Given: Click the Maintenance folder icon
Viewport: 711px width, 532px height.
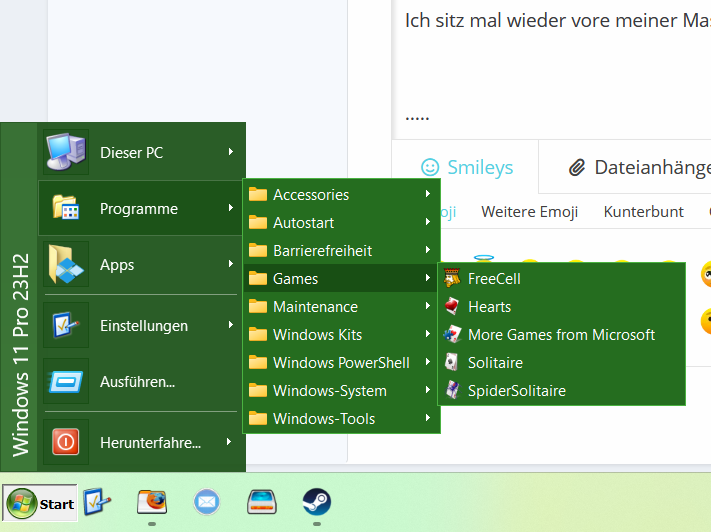Looking at the screenshot, I should pyautogui.click(x=258, y=306).
